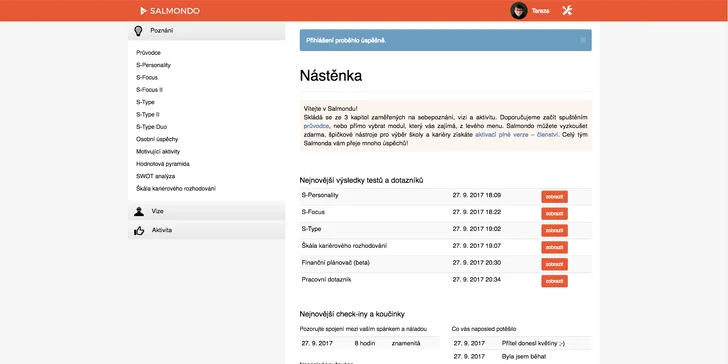Click the date 27. 9. 2017 18:09
The height and width of the screenshot is (364, 728).
pos(477,195)
